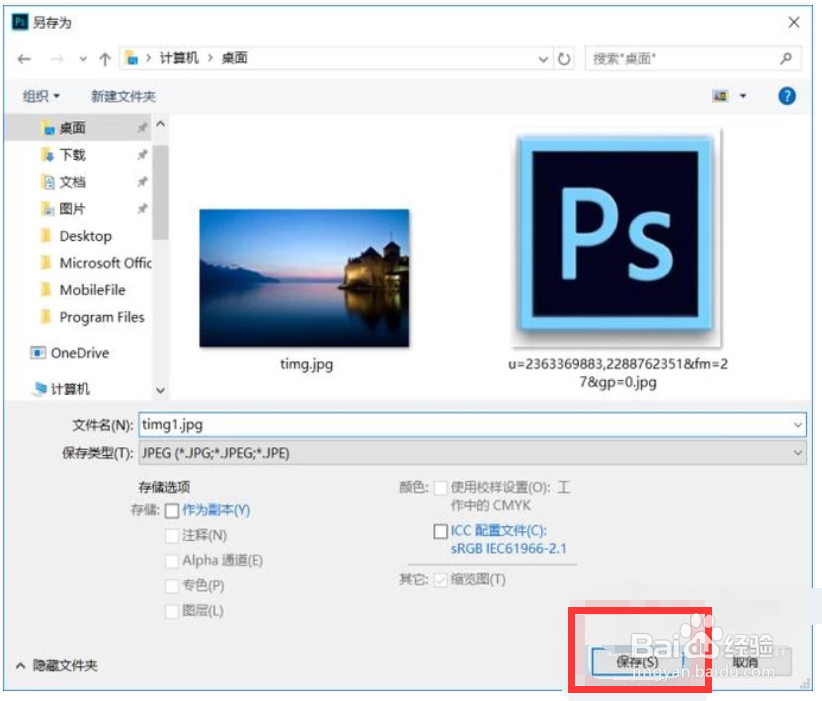This screenshot has height=701, width=822.
Task: Open the view options dropdown arrow
Action: coord(743,96)
